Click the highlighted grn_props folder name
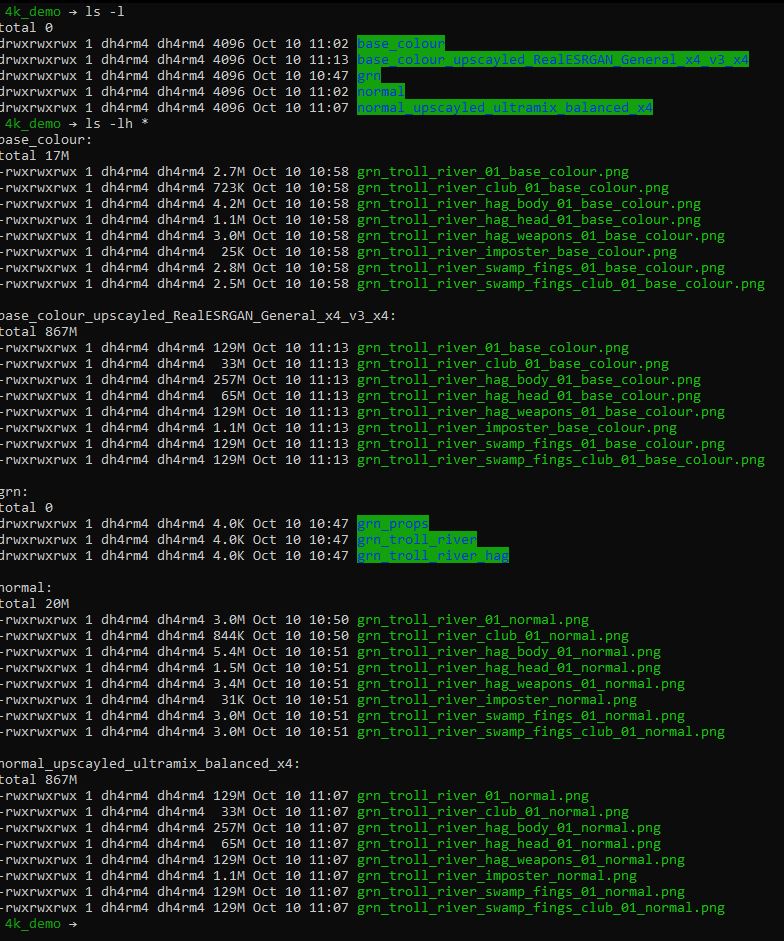The width and height of the screenshot is (784, 941). pos(393,523)
